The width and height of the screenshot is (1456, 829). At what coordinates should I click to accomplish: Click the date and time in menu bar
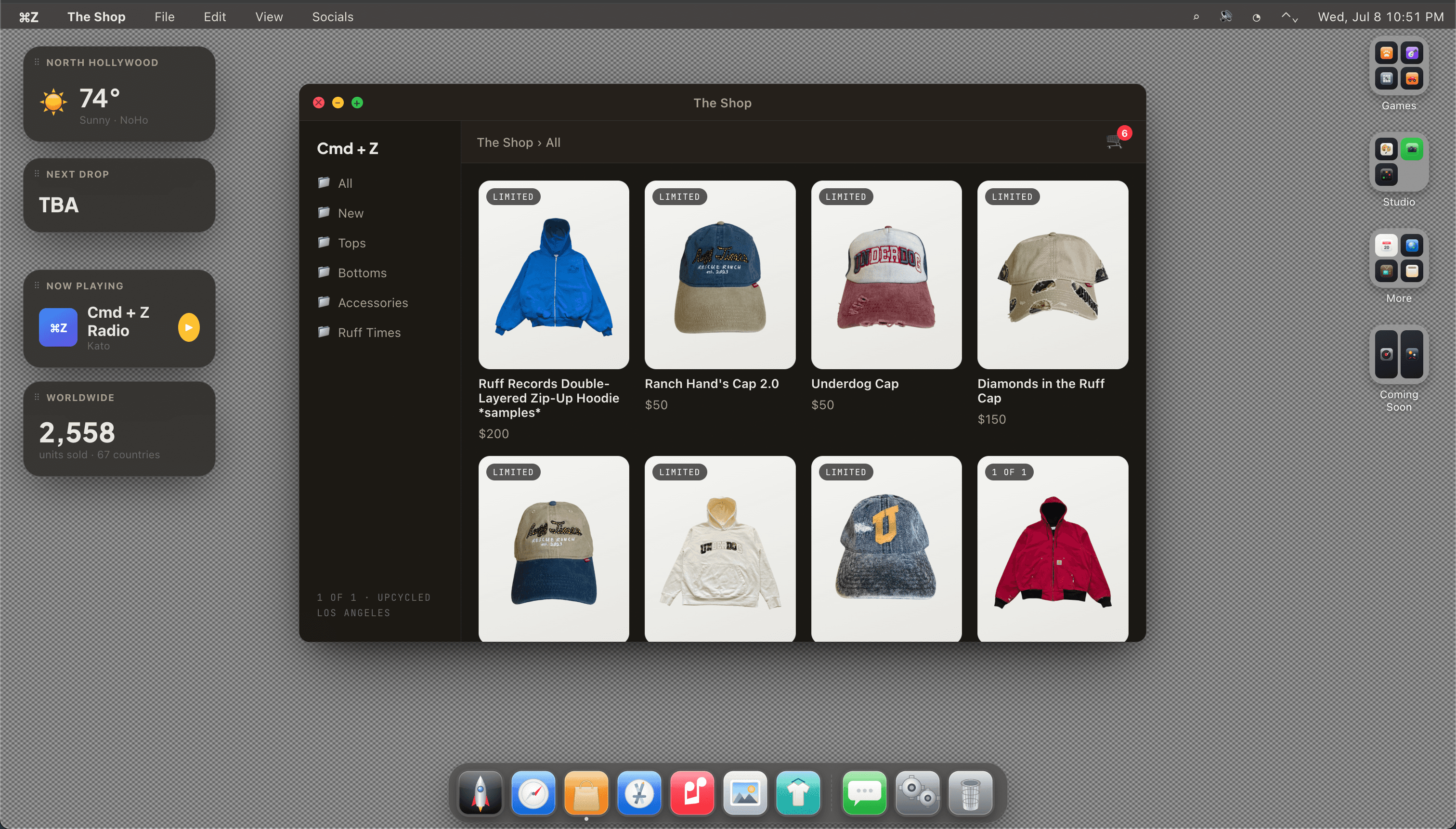1380,17
